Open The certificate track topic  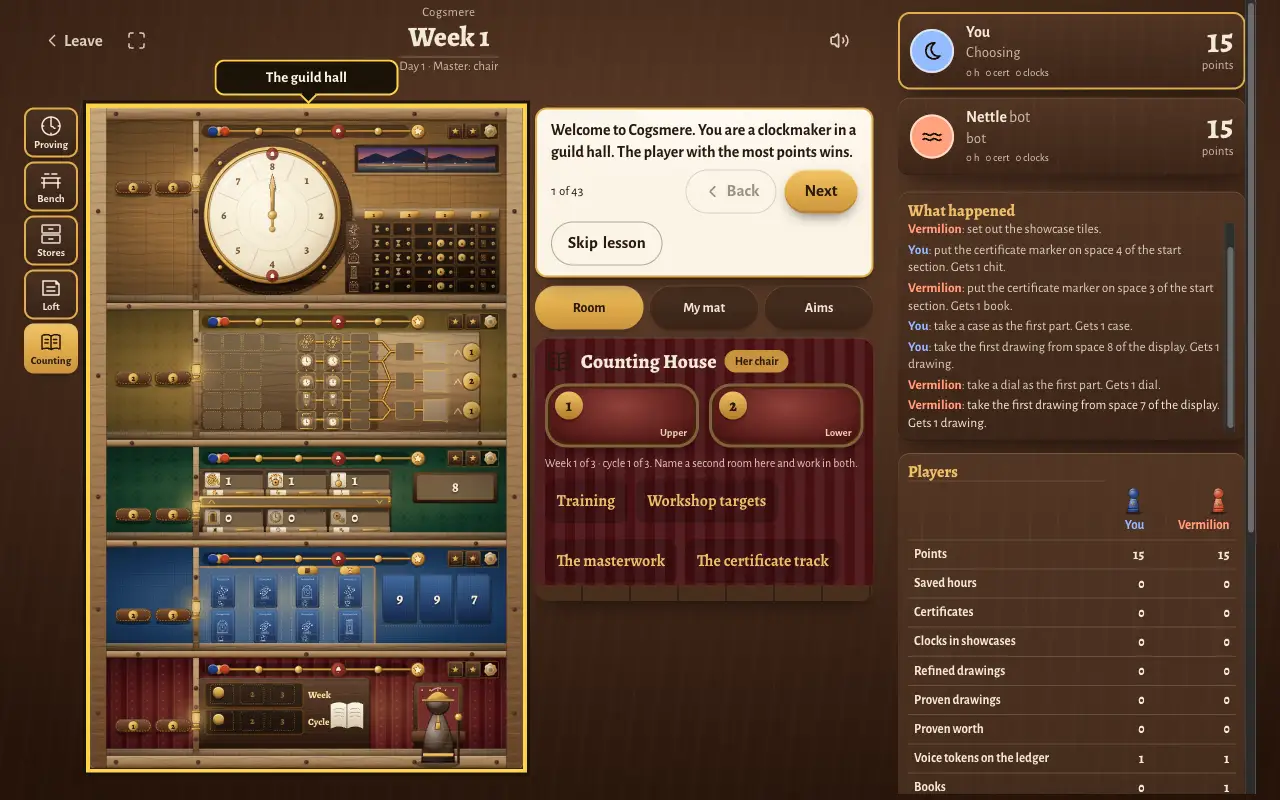coord(762,561)
